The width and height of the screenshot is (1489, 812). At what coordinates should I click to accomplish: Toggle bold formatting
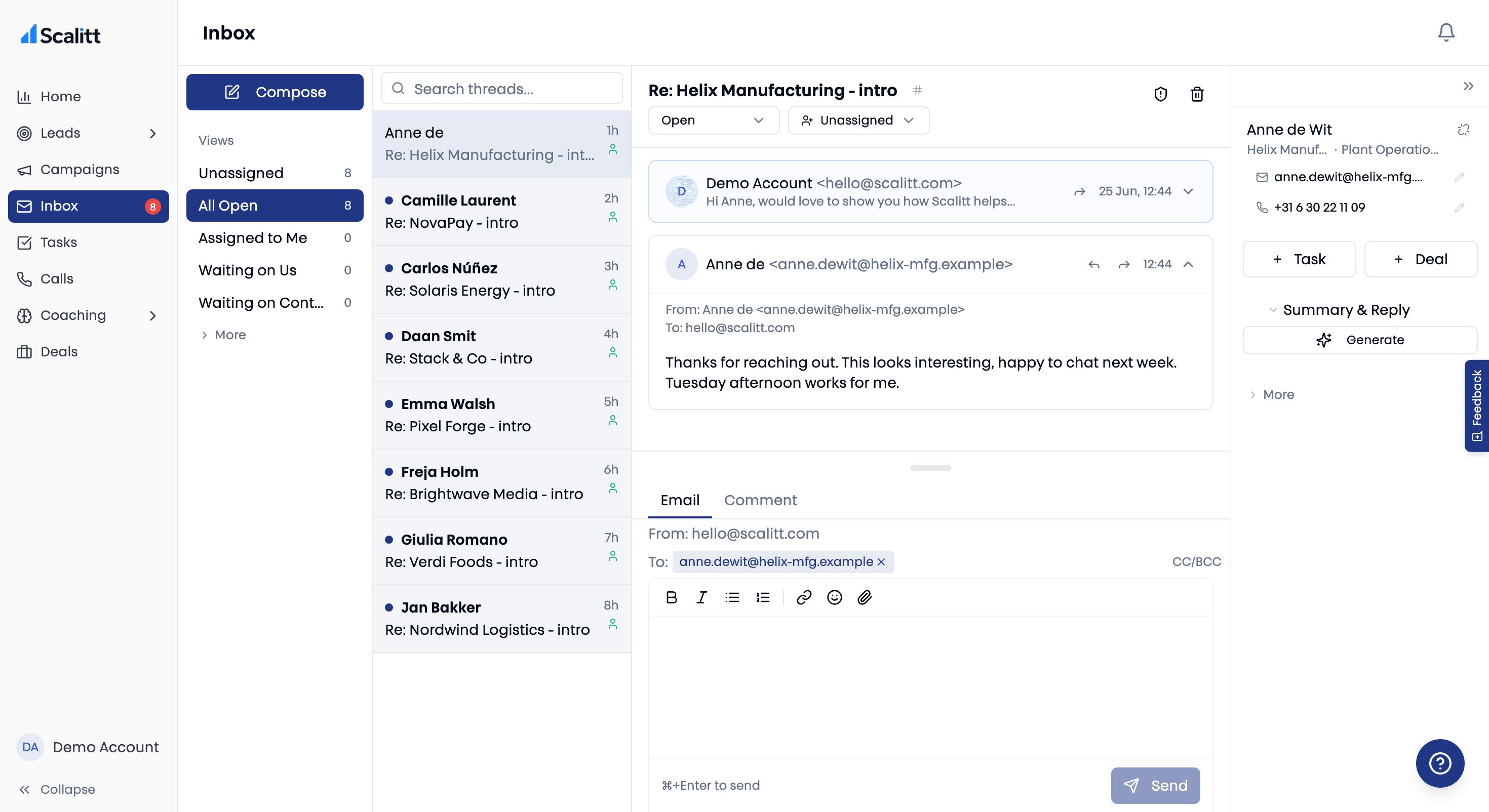pyautogui.click(x=671, y=597)
